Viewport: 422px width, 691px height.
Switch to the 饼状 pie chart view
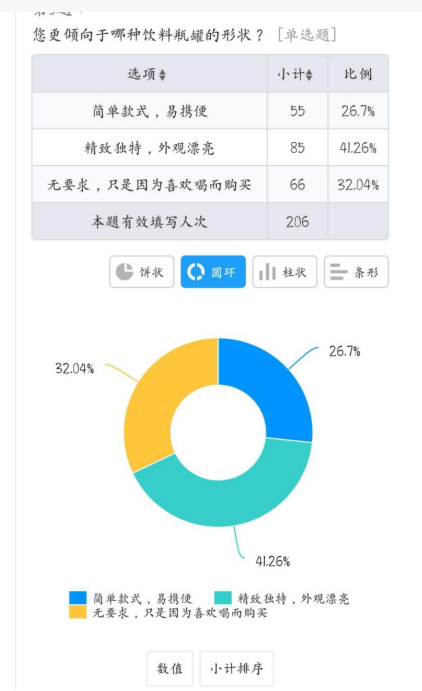141,272
